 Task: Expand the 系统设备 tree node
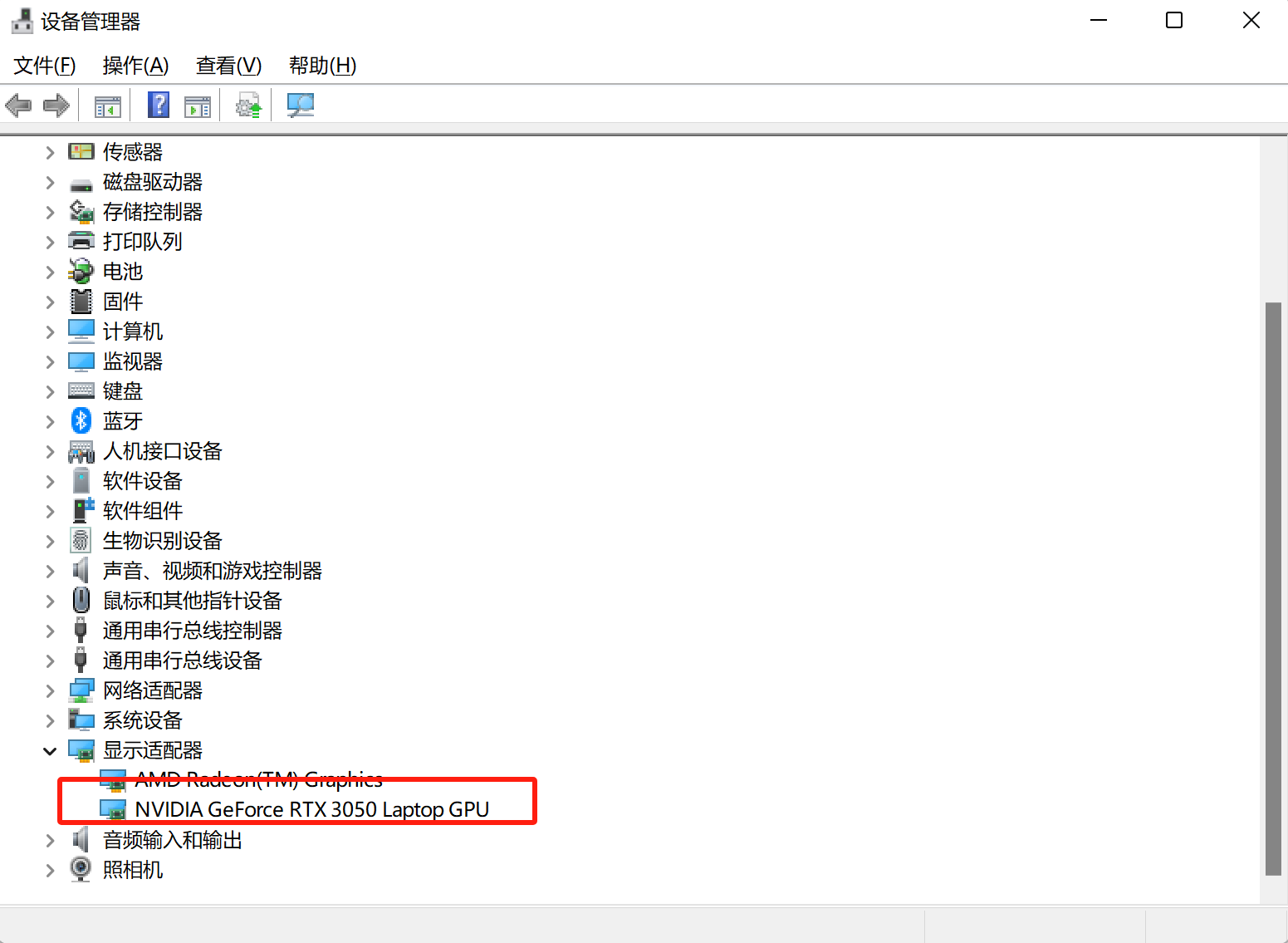tap(50, 720)
